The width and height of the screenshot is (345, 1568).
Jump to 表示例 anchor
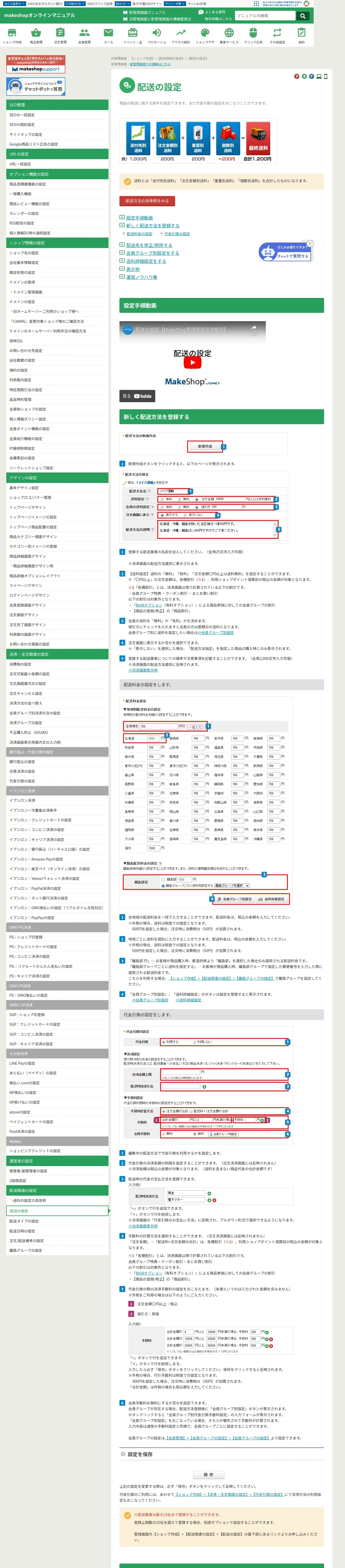133,269
